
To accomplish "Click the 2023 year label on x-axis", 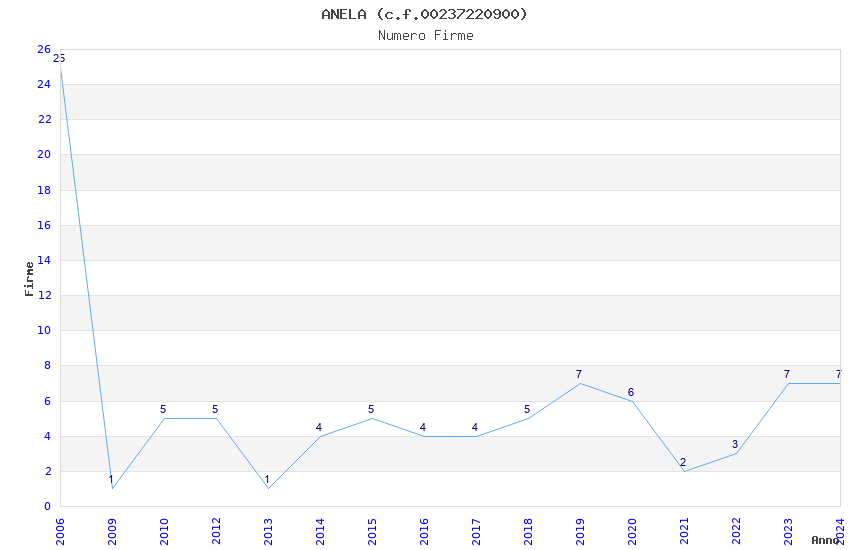I will coord(788,532).
